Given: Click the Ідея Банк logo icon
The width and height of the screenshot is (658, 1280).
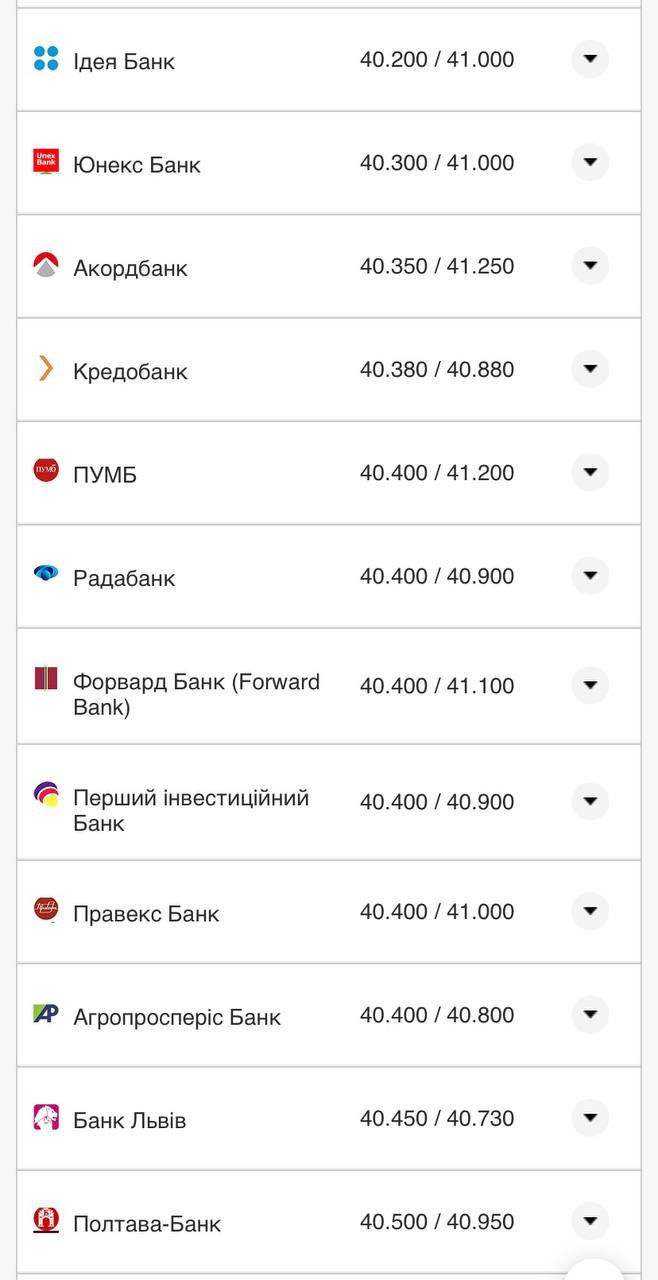Looking at the screenshot, I should click(44, 59).
